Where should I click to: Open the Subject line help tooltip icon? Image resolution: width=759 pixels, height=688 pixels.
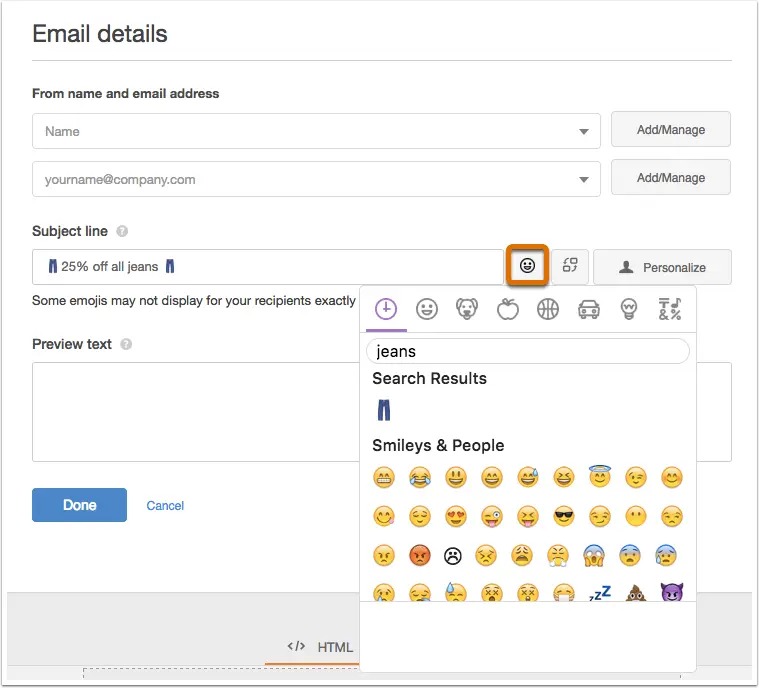click(x=122, y=231)
